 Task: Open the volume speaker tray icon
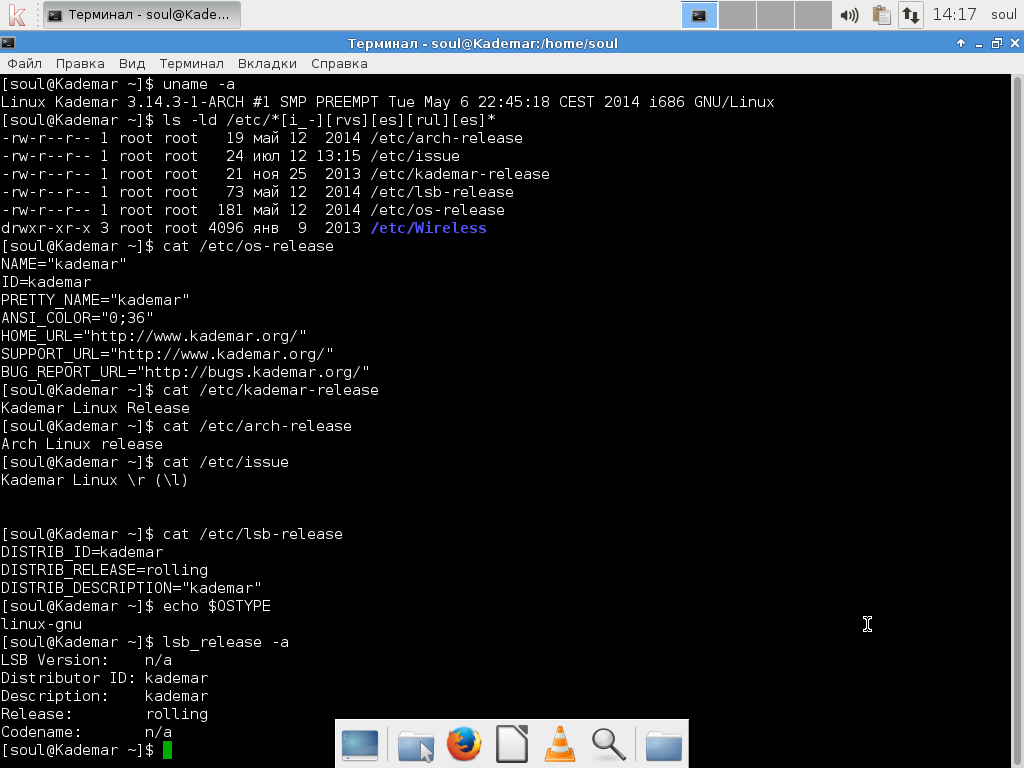[x=849, y=15]
